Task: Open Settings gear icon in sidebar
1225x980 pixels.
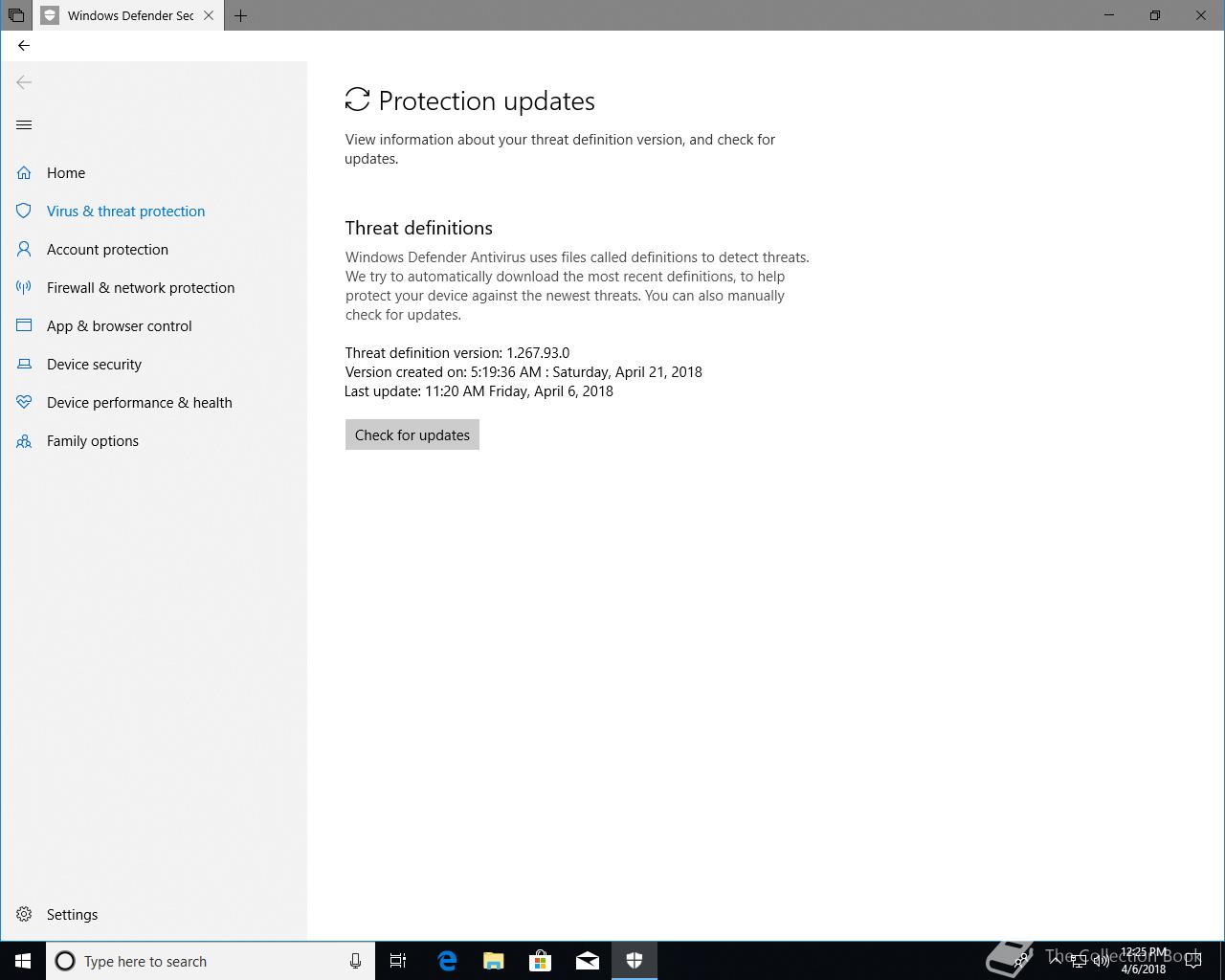Action: click(24, 915)
